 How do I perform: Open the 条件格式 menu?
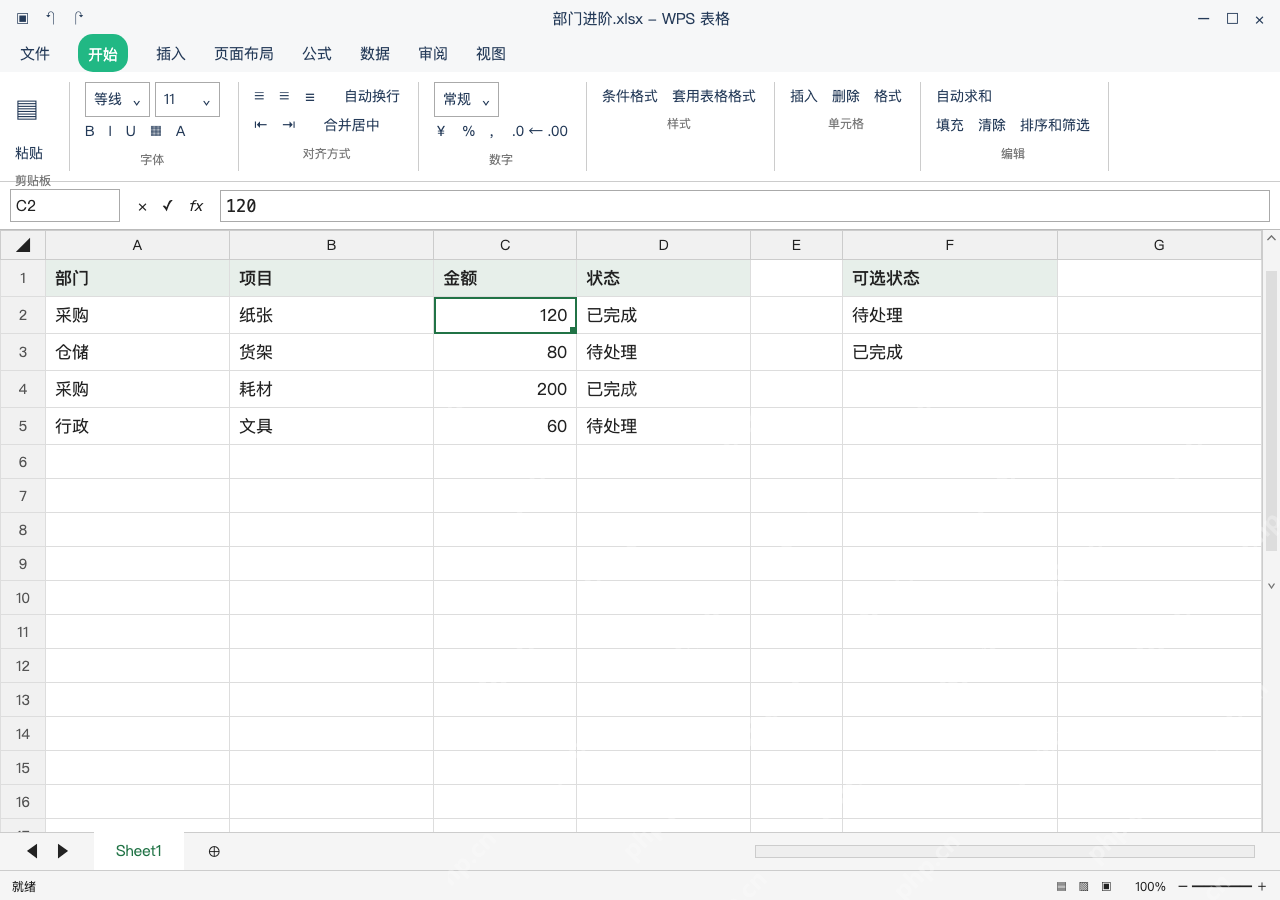[630, 96]
